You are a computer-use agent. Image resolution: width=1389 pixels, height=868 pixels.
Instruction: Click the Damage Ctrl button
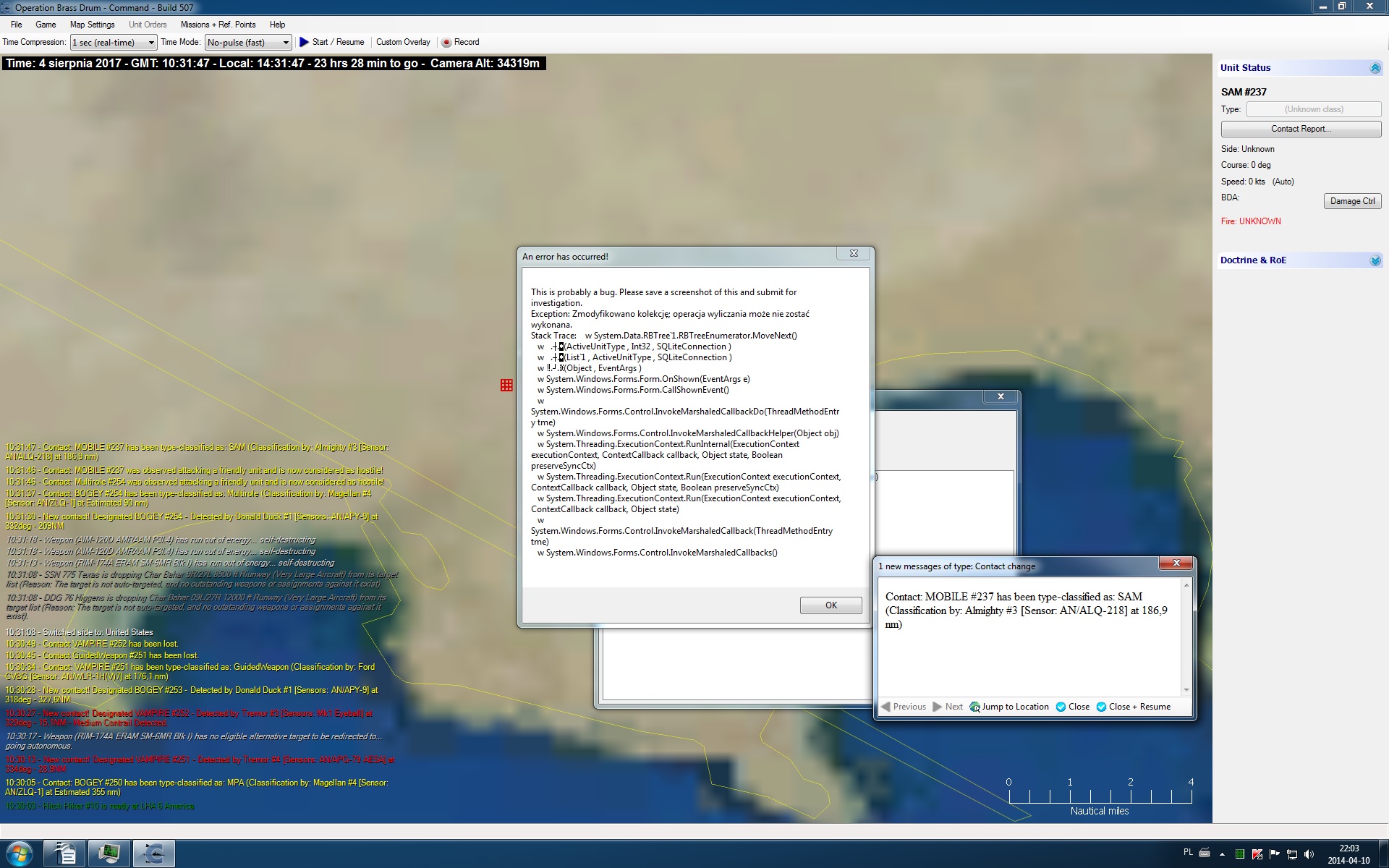[x=1352, y=201]
